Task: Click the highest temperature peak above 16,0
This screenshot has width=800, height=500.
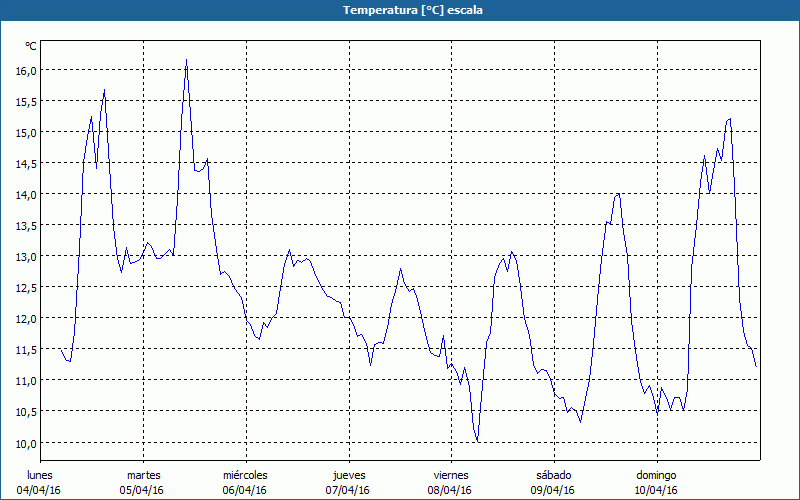Action: [186, 61]
